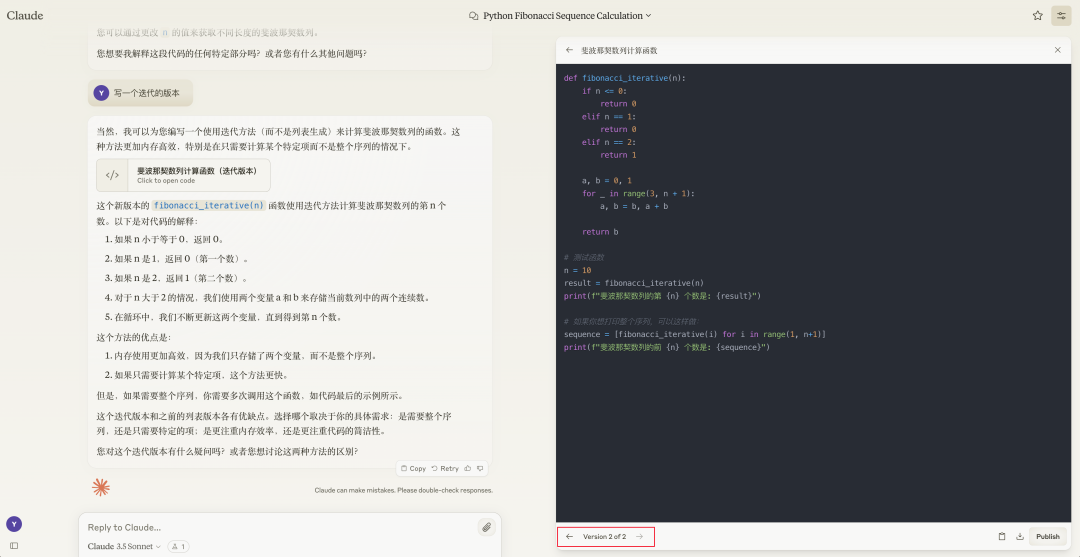This screenshot has height=557, width=1080.
Task: Open the chat controls sliders icon
Action: point(1061,16)
